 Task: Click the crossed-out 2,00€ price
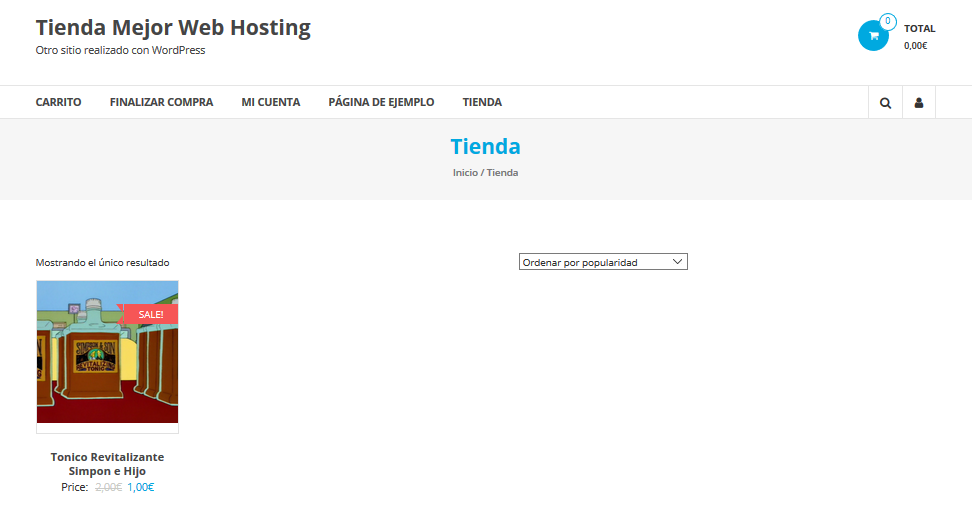108,488
